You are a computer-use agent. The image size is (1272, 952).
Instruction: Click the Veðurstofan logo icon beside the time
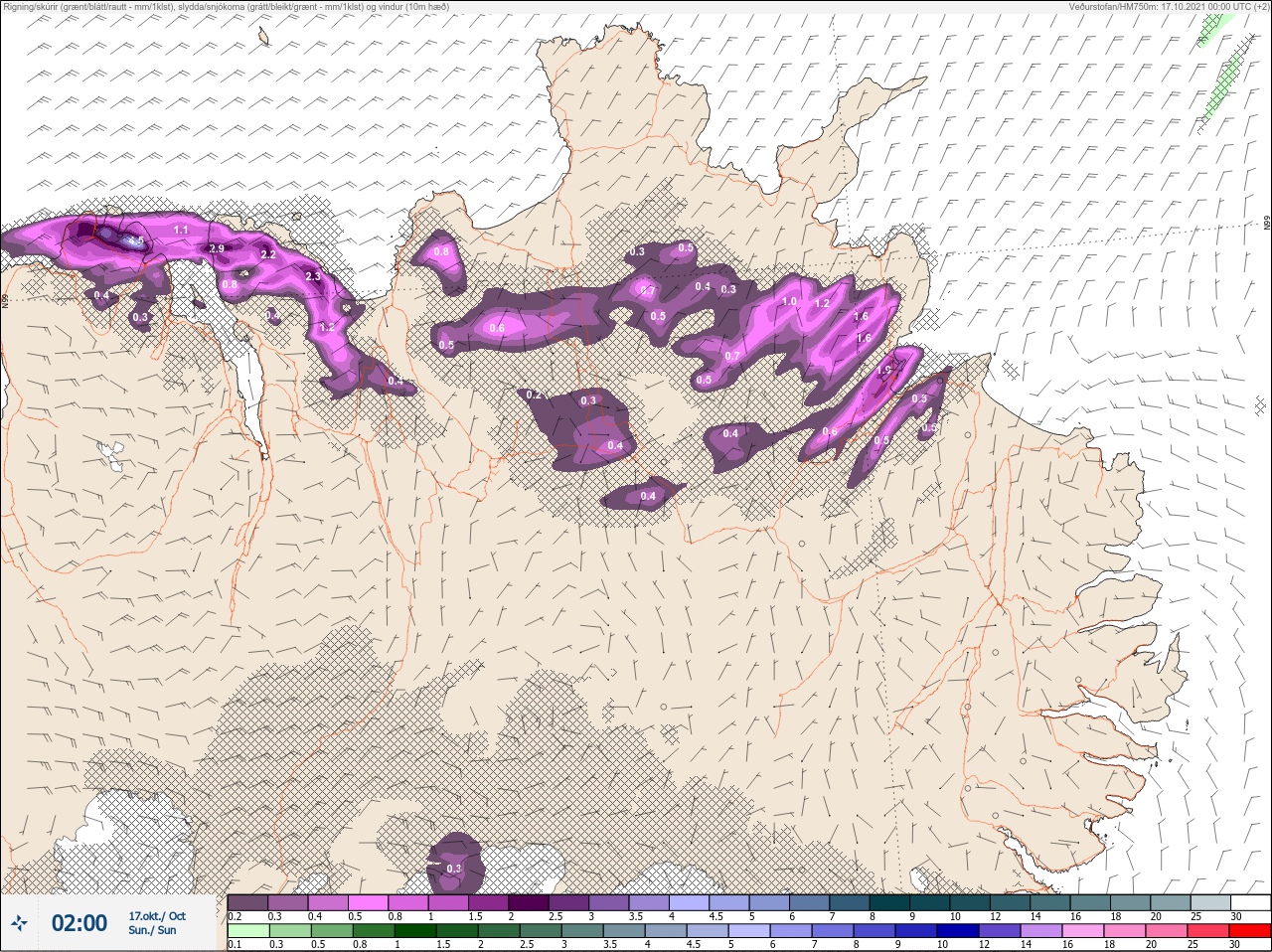pos(18,923)
